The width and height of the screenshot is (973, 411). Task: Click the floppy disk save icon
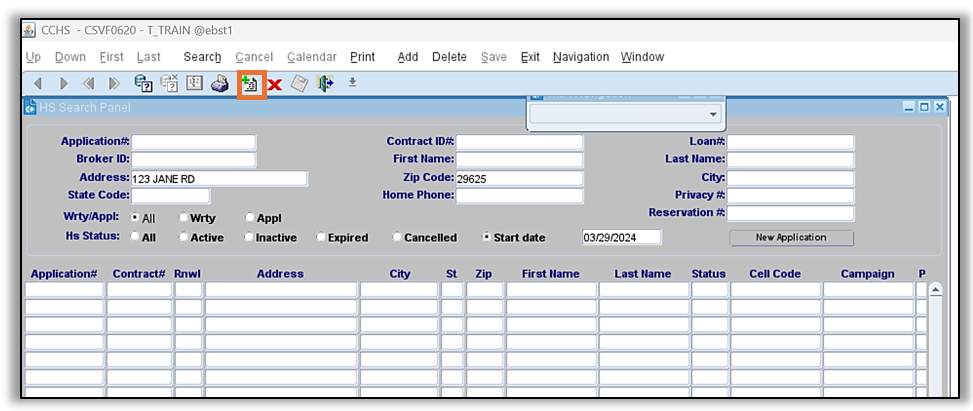tap(299, 84)
